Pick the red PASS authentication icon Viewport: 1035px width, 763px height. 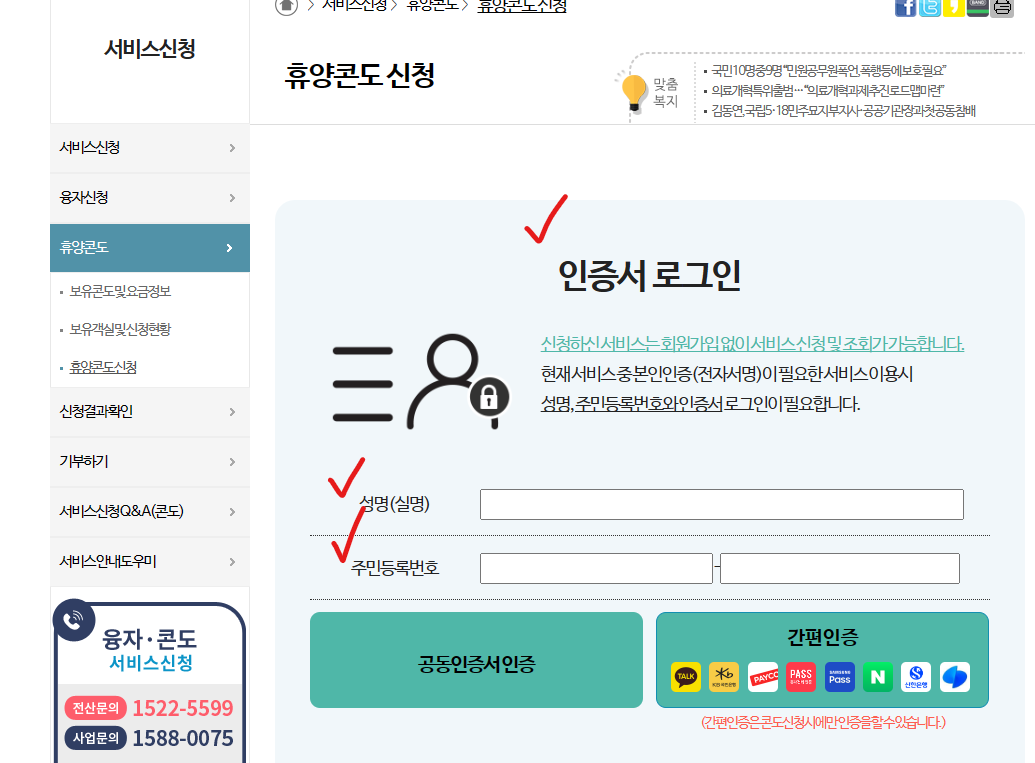[x=800, y=677]
